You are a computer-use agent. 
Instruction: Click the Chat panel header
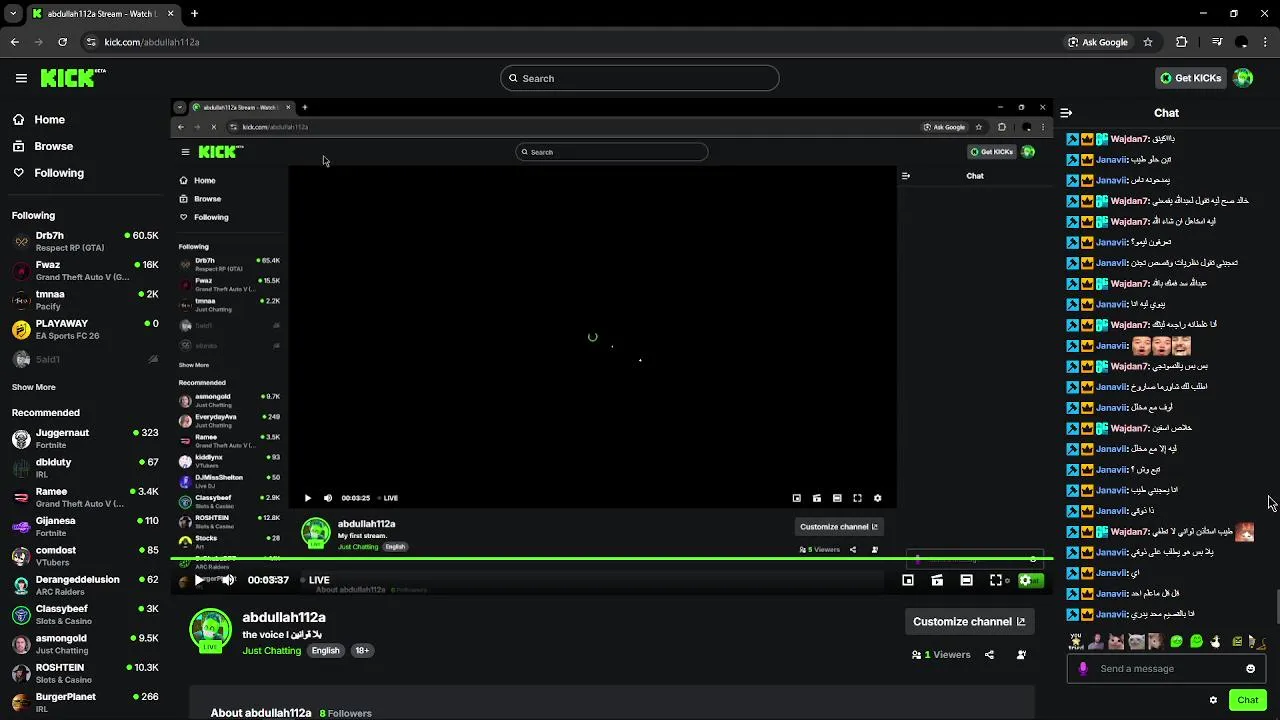click(x=1166, y=113)
